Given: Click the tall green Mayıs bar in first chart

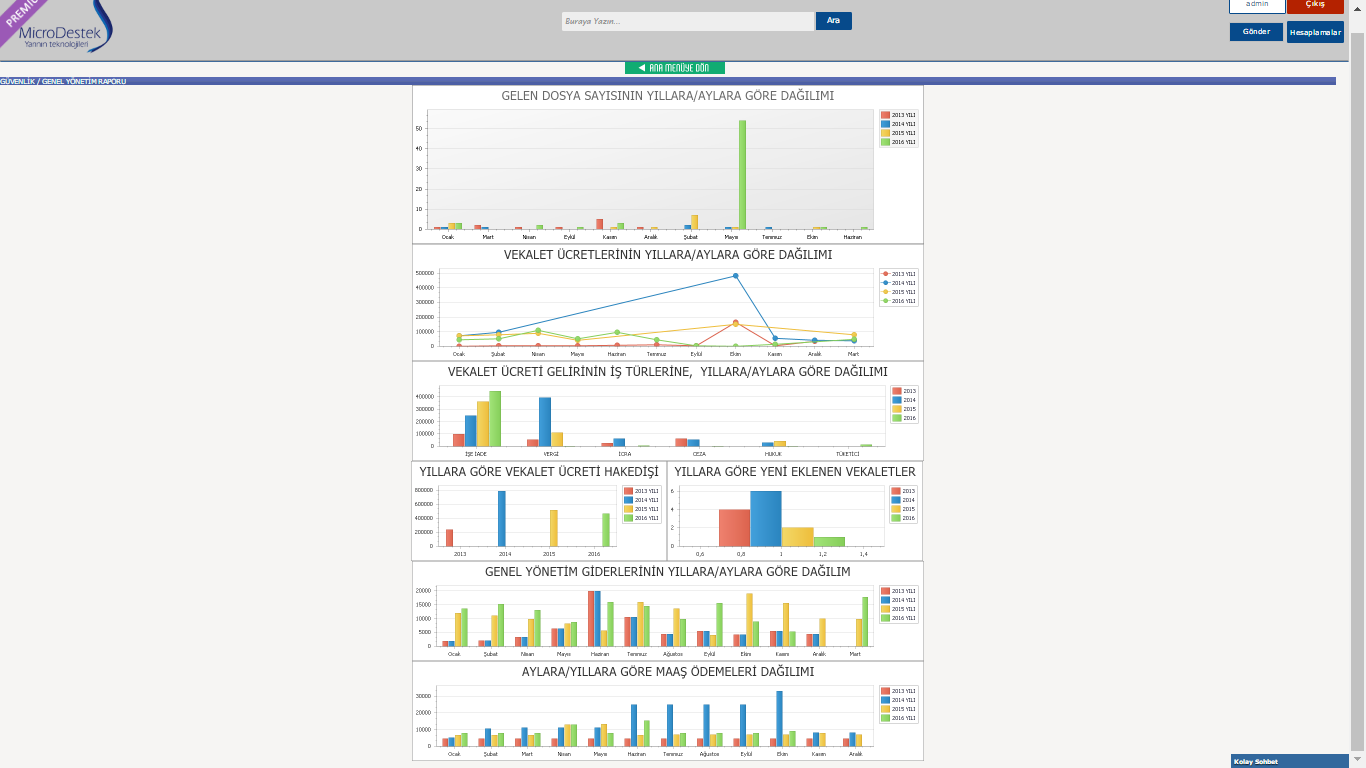Looking at the screenshot, I should coord(742,174).
